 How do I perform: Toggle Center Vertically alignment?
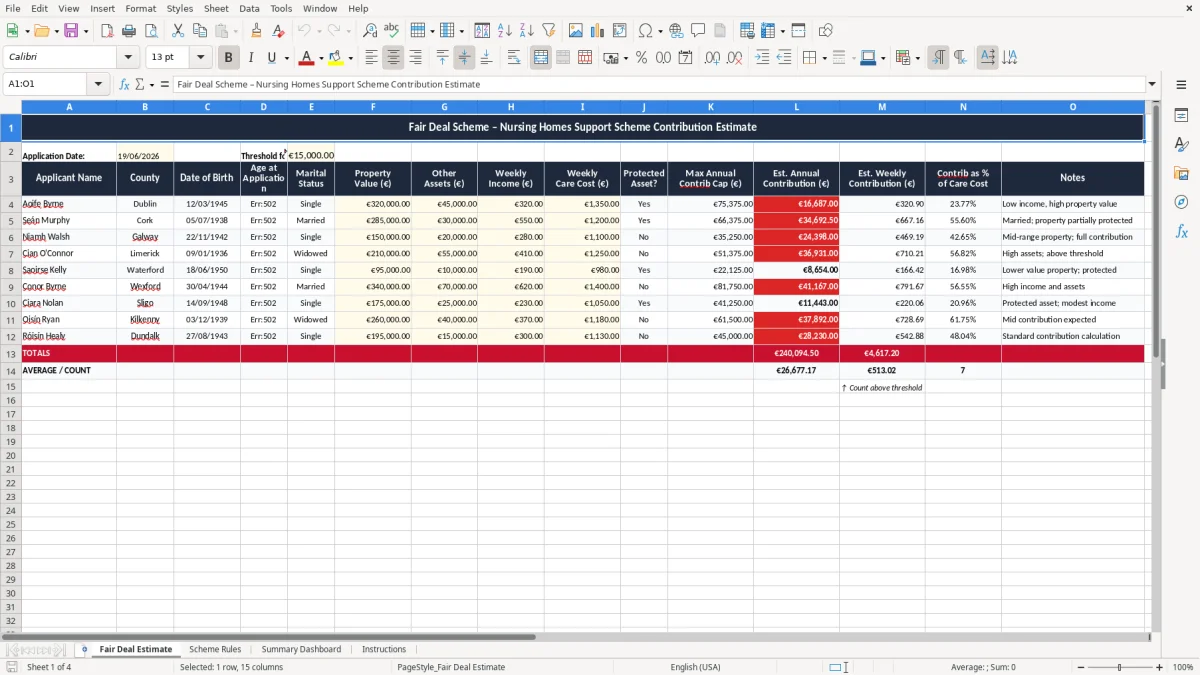click(x=464, y=58)
